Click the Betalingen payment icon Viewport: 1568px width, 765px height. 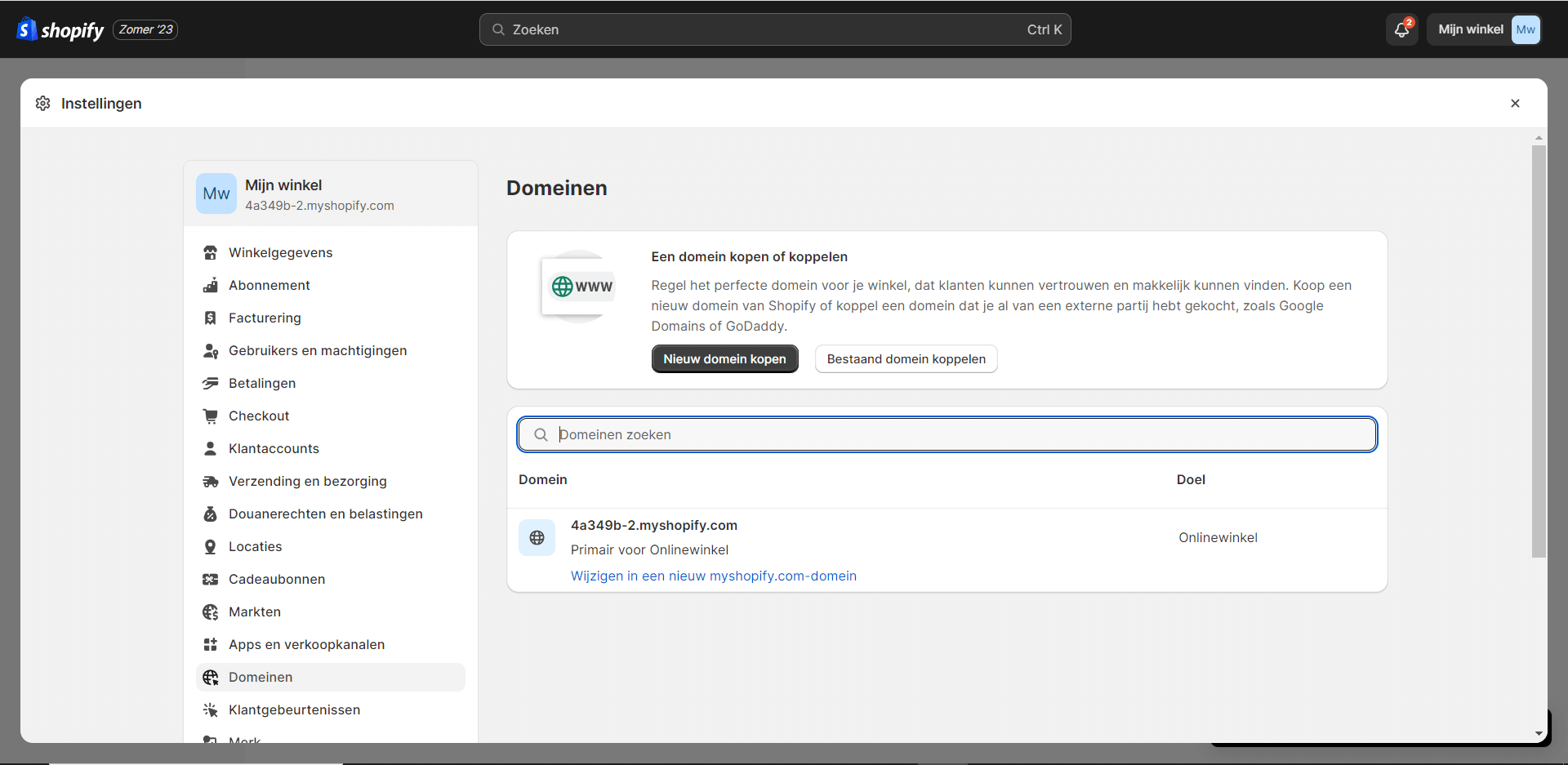210,383
